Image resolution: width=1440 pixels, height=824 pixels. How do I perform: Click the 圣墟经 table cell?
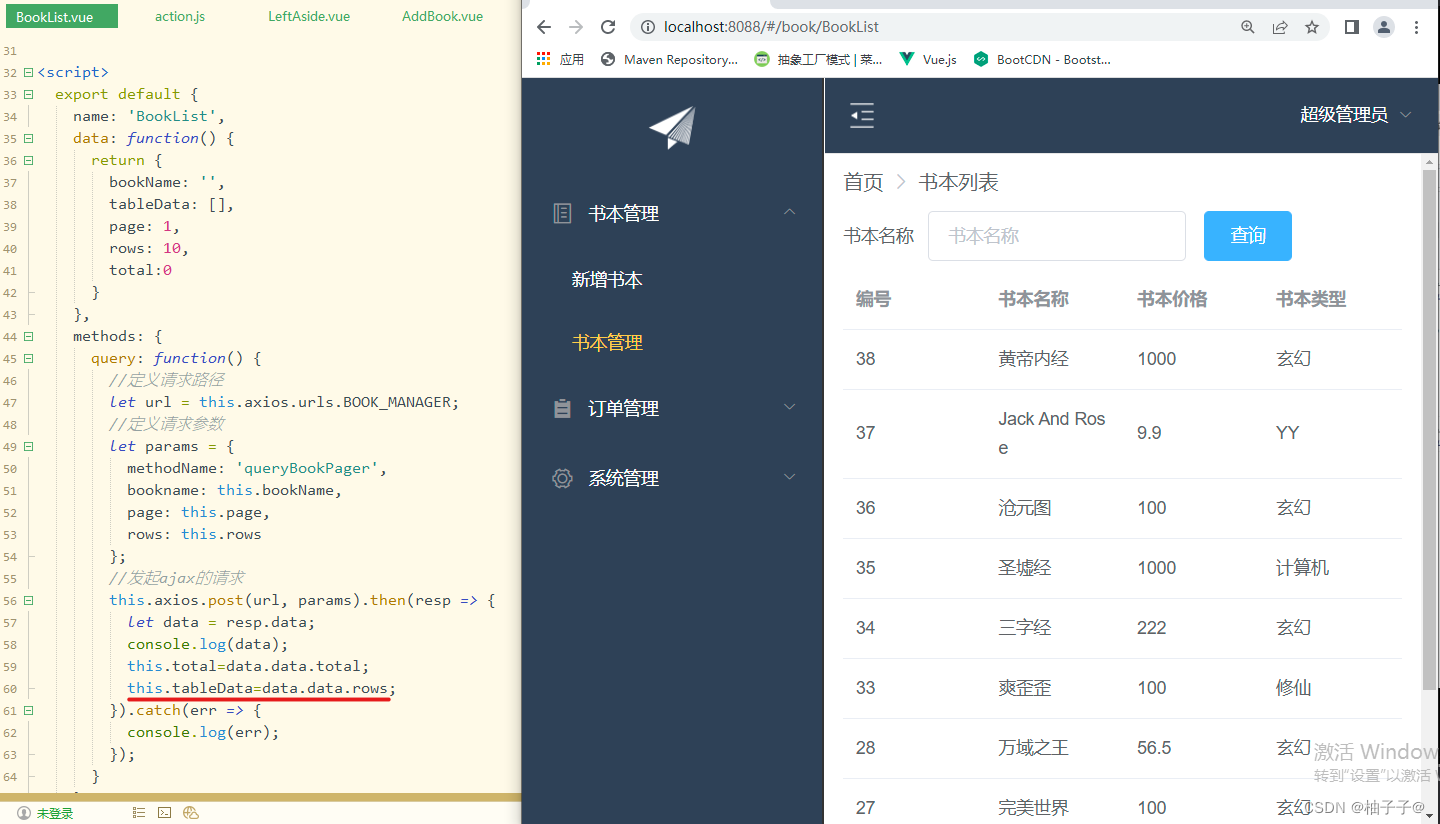[x=1025, y=568]
